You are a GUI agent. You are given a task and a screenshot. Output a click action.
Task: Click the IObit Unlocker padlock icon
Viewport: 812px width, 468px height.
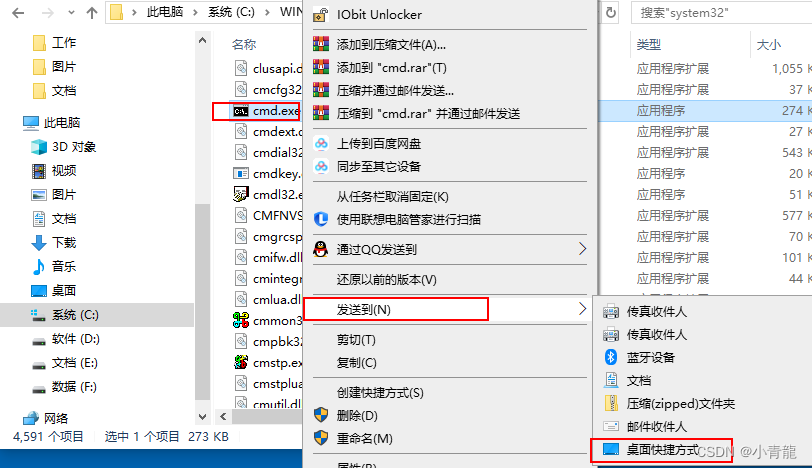point(321,15)
